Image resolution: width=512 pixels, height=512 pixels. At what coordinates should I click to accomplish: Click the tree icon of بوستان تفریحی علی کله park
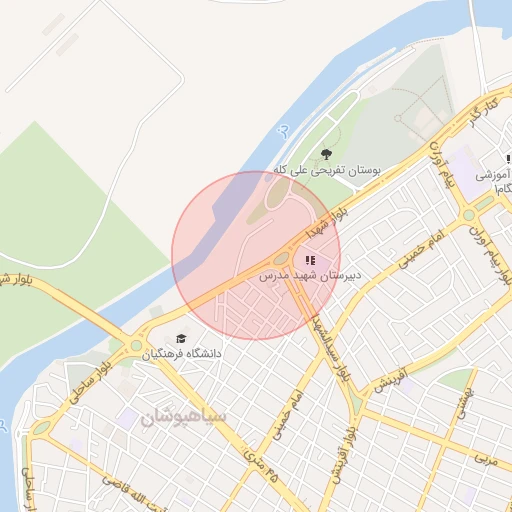[326, 154]
